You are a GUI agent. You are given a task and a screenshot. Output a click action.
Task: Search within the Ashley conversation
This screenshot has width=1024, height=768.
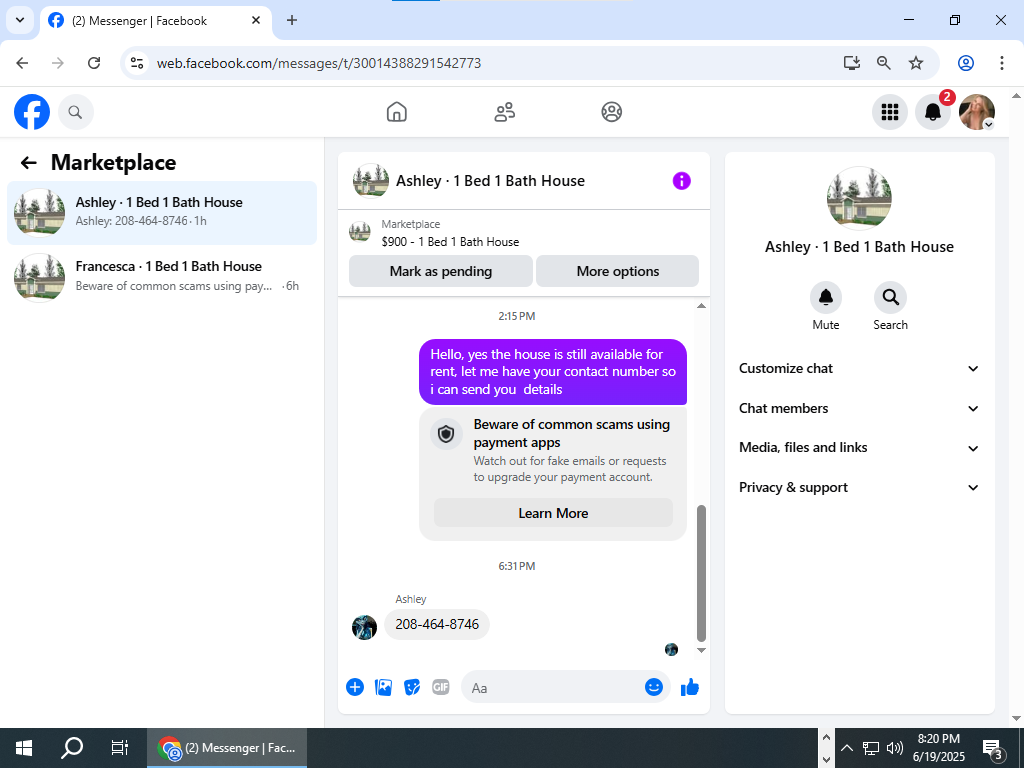pos(890,297)
